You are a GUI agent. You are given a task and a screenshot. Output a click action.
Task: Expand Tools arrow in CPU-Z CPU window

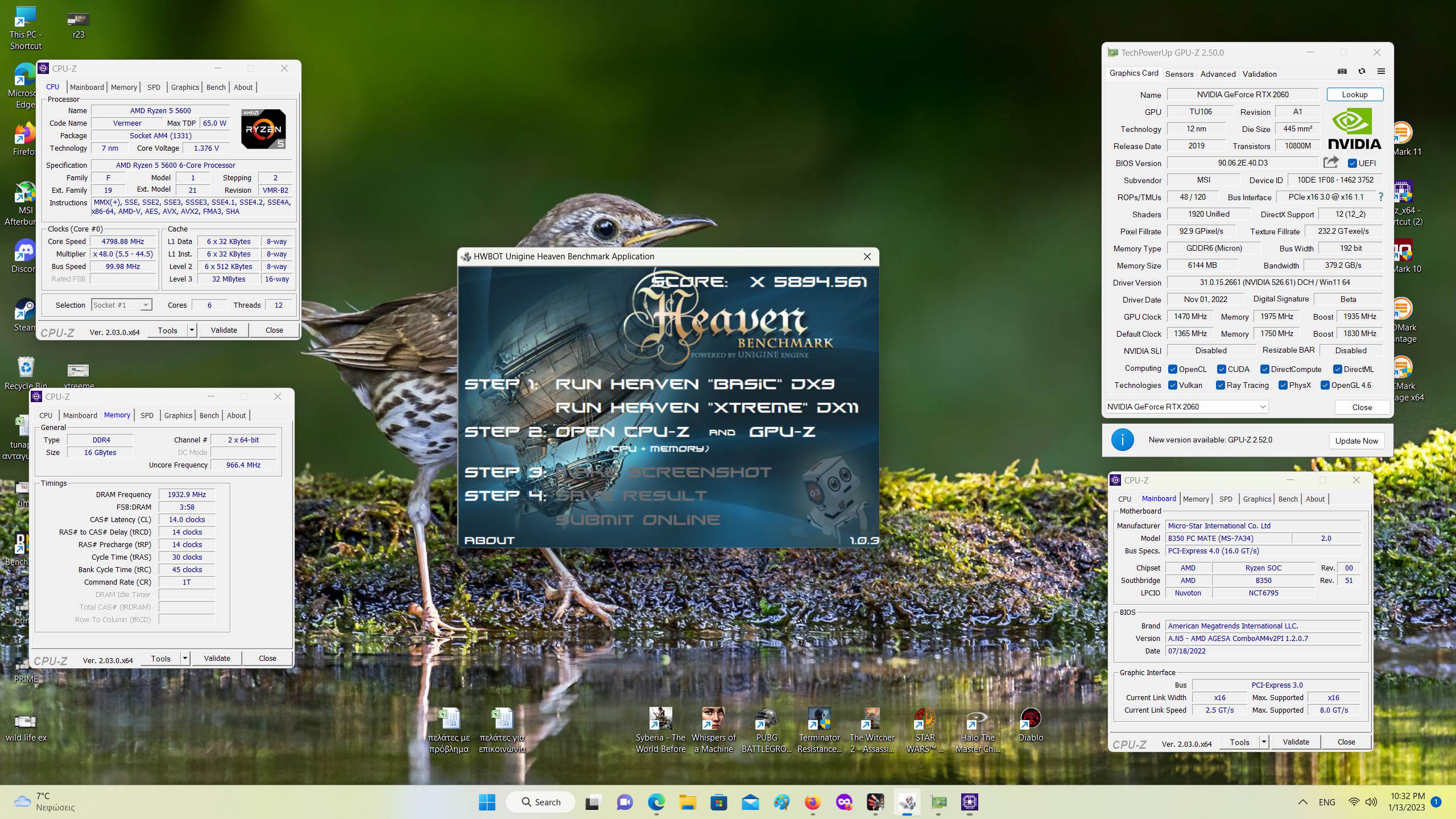click(x=192, y=330)
